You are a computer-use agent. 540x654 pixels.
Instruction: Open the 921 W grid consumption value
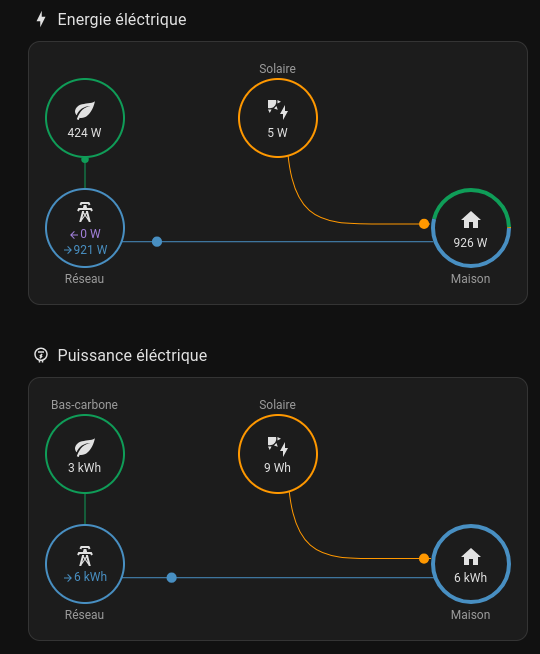point(85,250)
